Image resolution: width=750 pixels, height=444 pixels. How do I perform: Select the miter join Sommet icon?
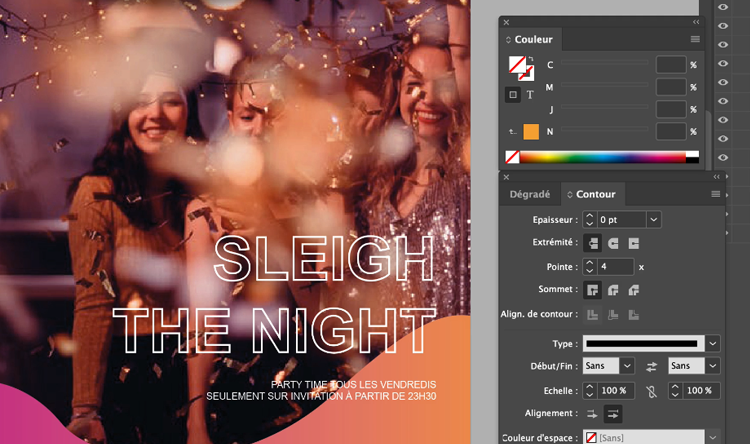[x=593, y=290]
